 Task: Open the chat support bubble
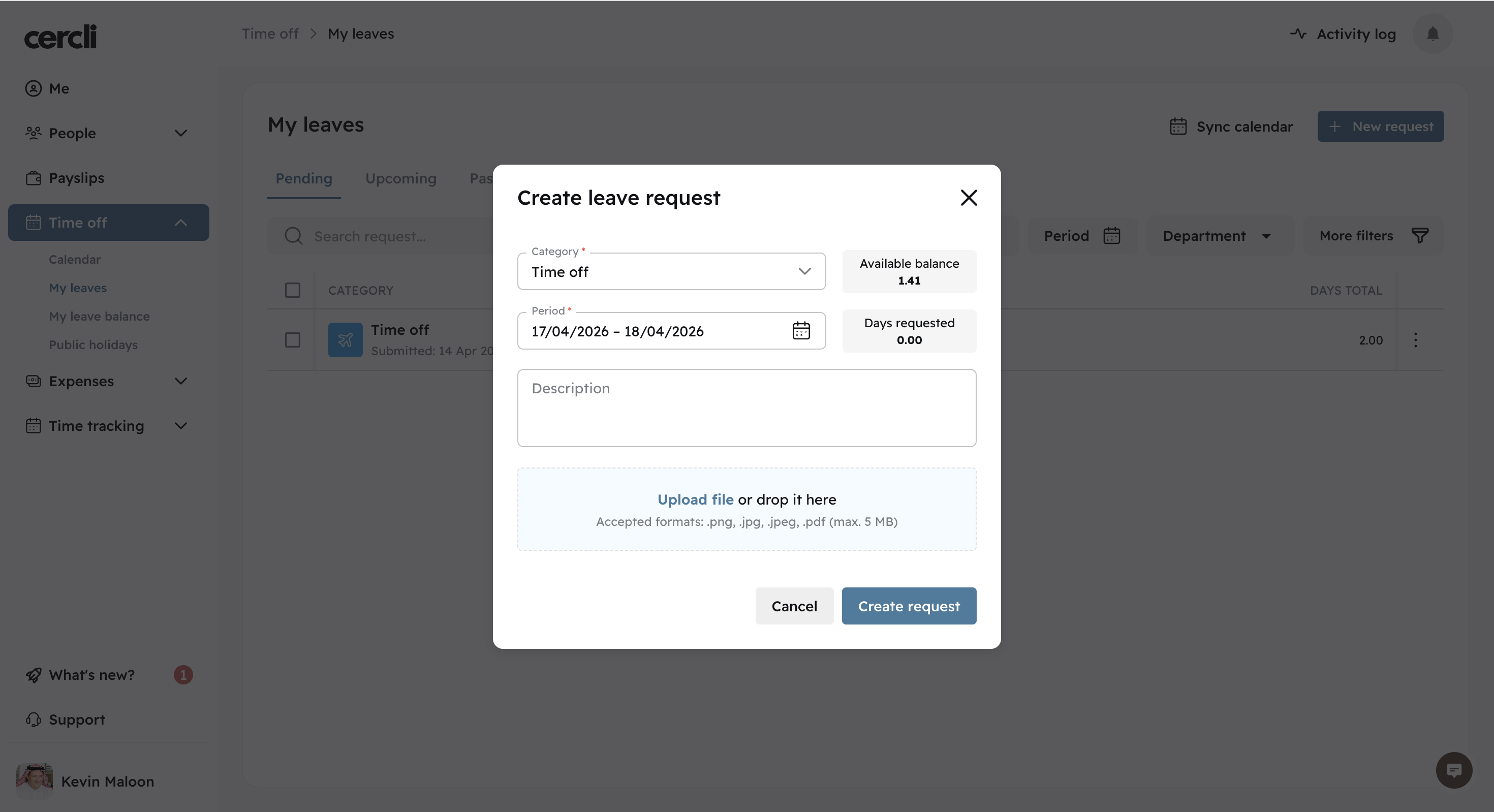click(x=1453, y=770)
